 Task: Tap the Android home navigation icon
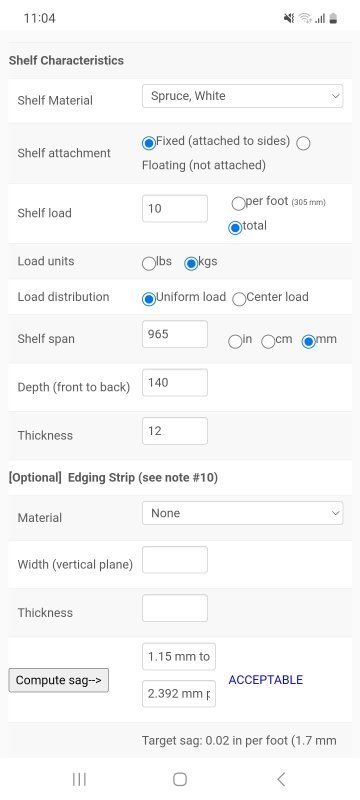[179, 779]
